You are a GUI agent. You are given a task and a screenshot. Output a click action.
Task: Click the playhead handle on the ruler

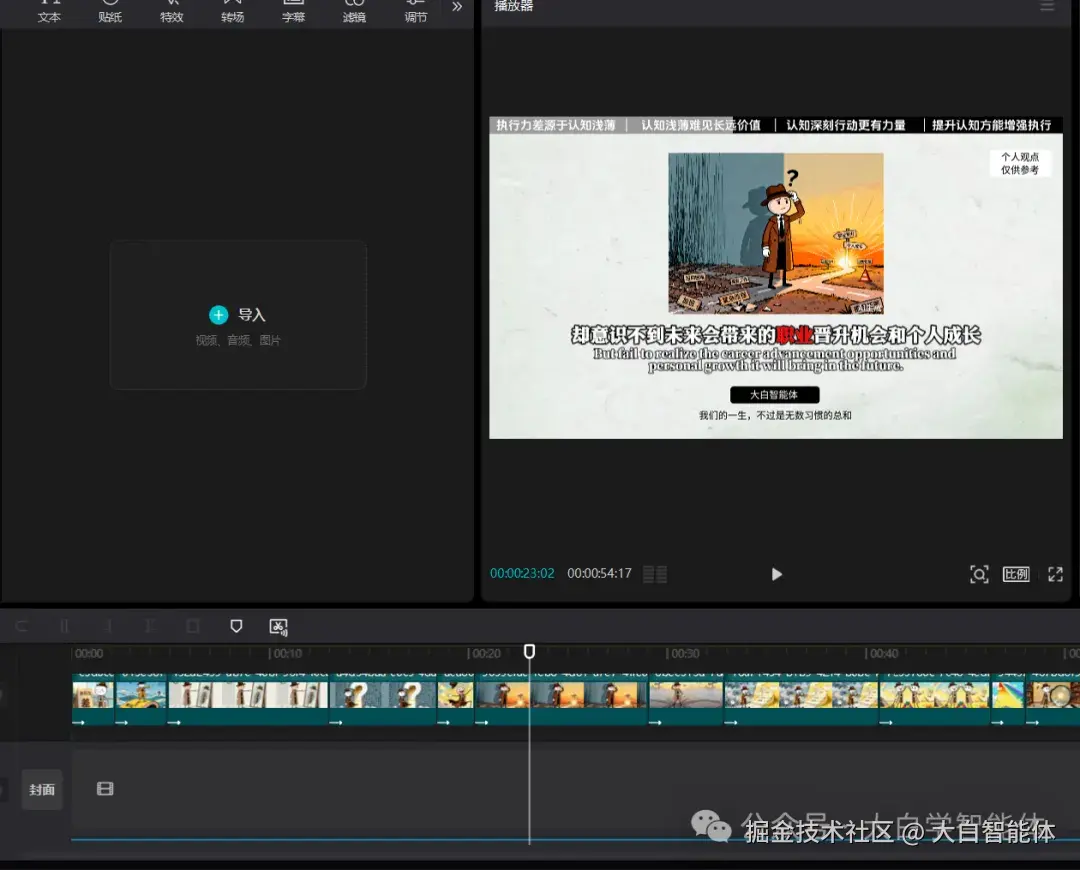[x=529, y=652]
